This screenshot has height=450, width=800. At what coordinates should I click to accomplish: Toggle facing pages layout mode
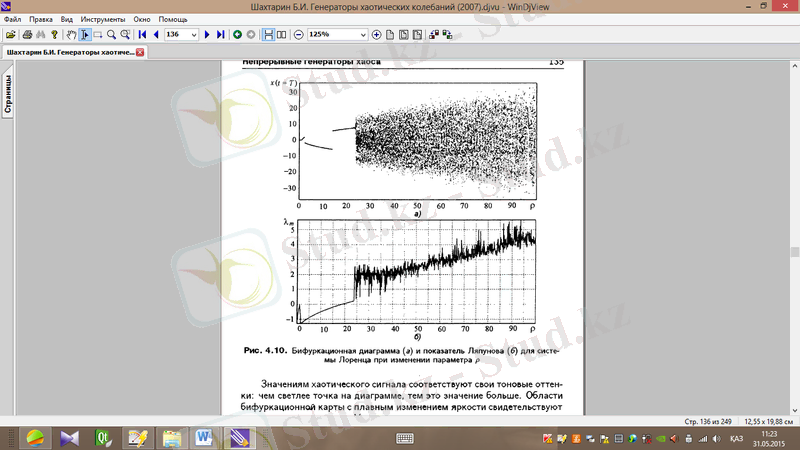point(282,34)
